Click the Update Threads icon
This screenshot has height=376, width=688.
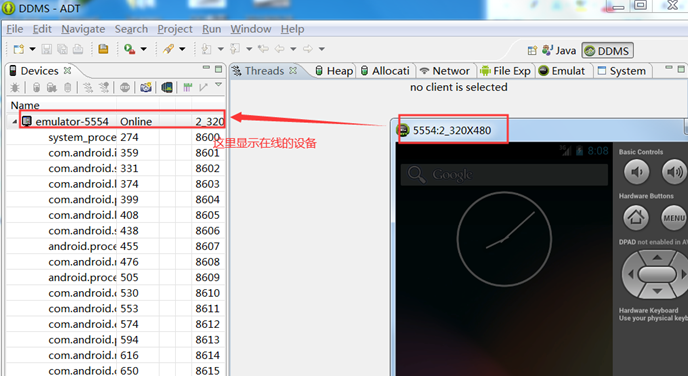pos(88,88)
